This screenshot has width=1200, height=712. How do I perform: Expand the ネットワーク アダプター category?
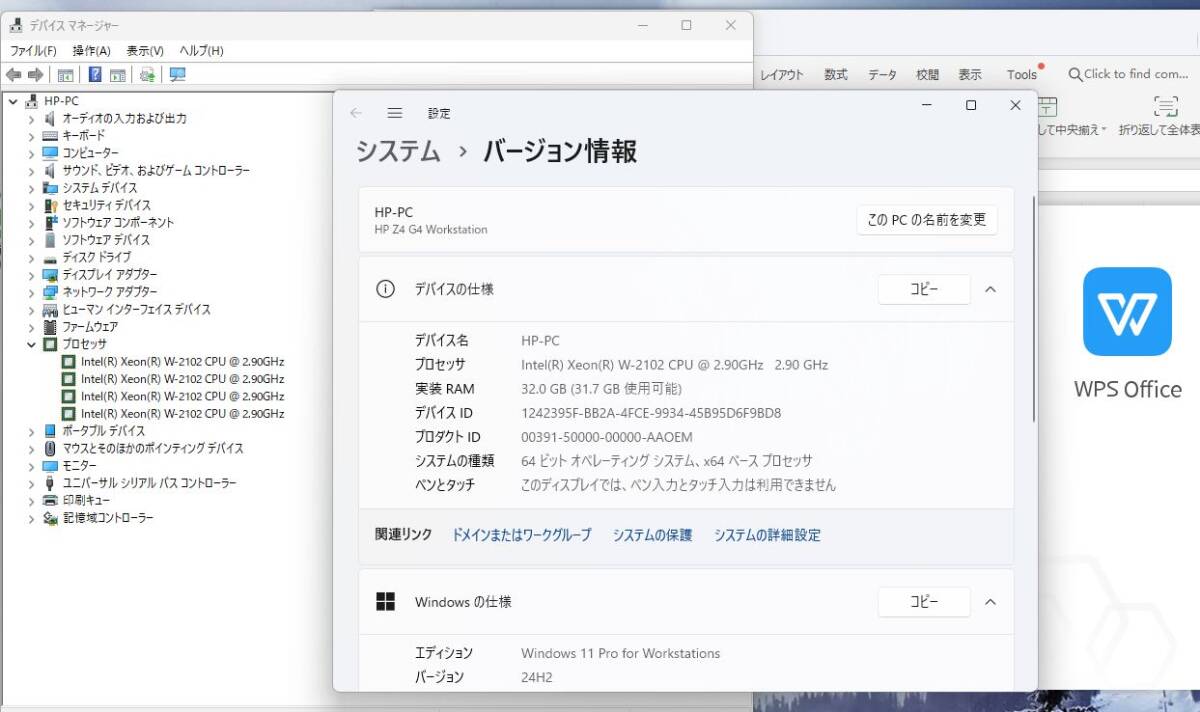click(x=31, y=292)
